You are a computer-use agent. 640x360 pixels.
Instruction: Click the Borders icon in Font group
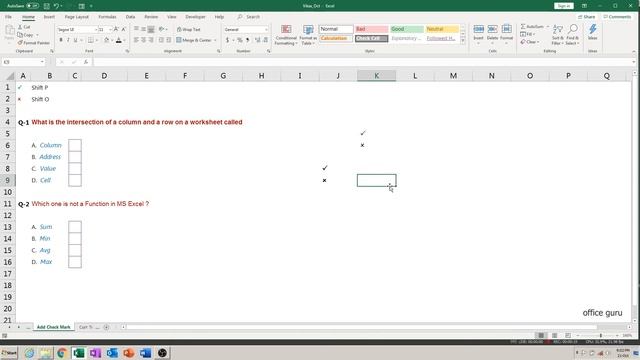point(91,40)
